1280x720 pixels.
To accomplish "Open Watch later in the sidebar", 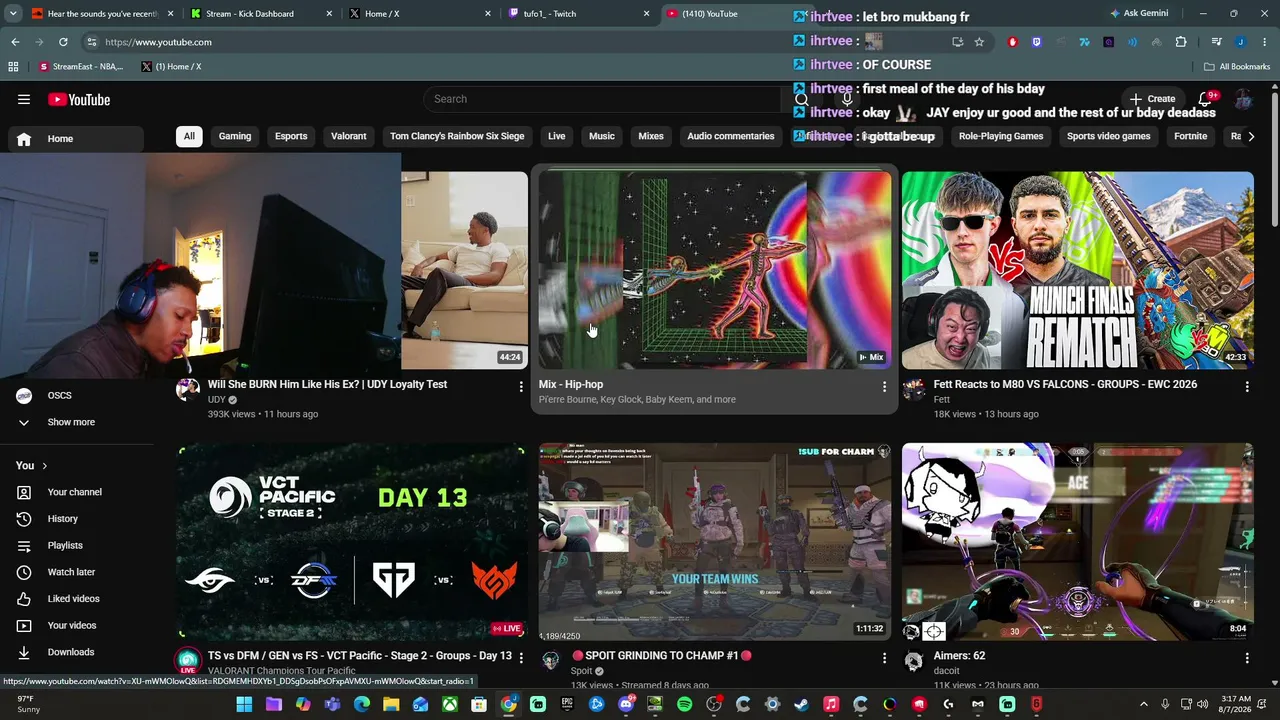I will point(77,572).
